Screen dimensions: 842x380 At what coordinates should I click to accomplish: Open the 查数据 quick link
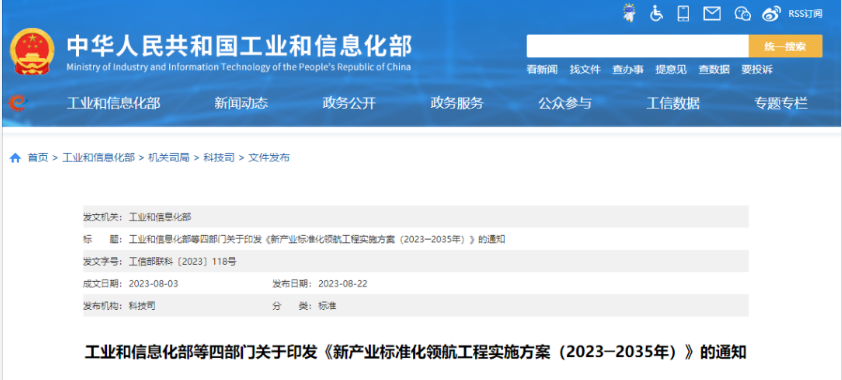(714, 69)
